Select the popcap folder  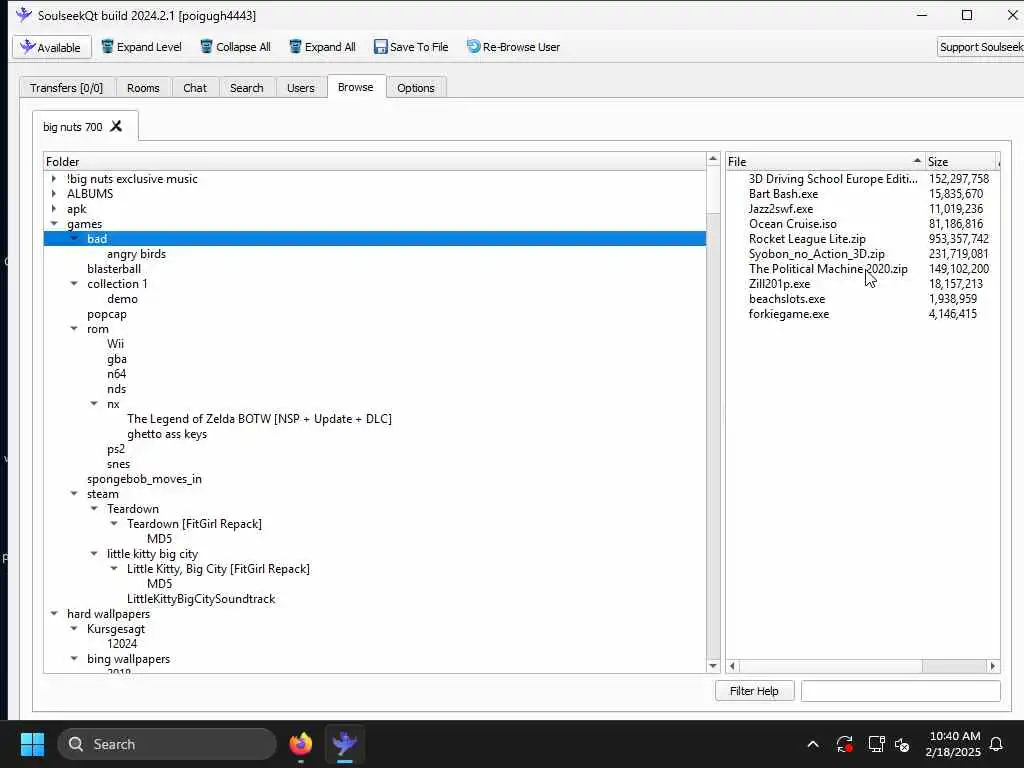coord(107,313)
